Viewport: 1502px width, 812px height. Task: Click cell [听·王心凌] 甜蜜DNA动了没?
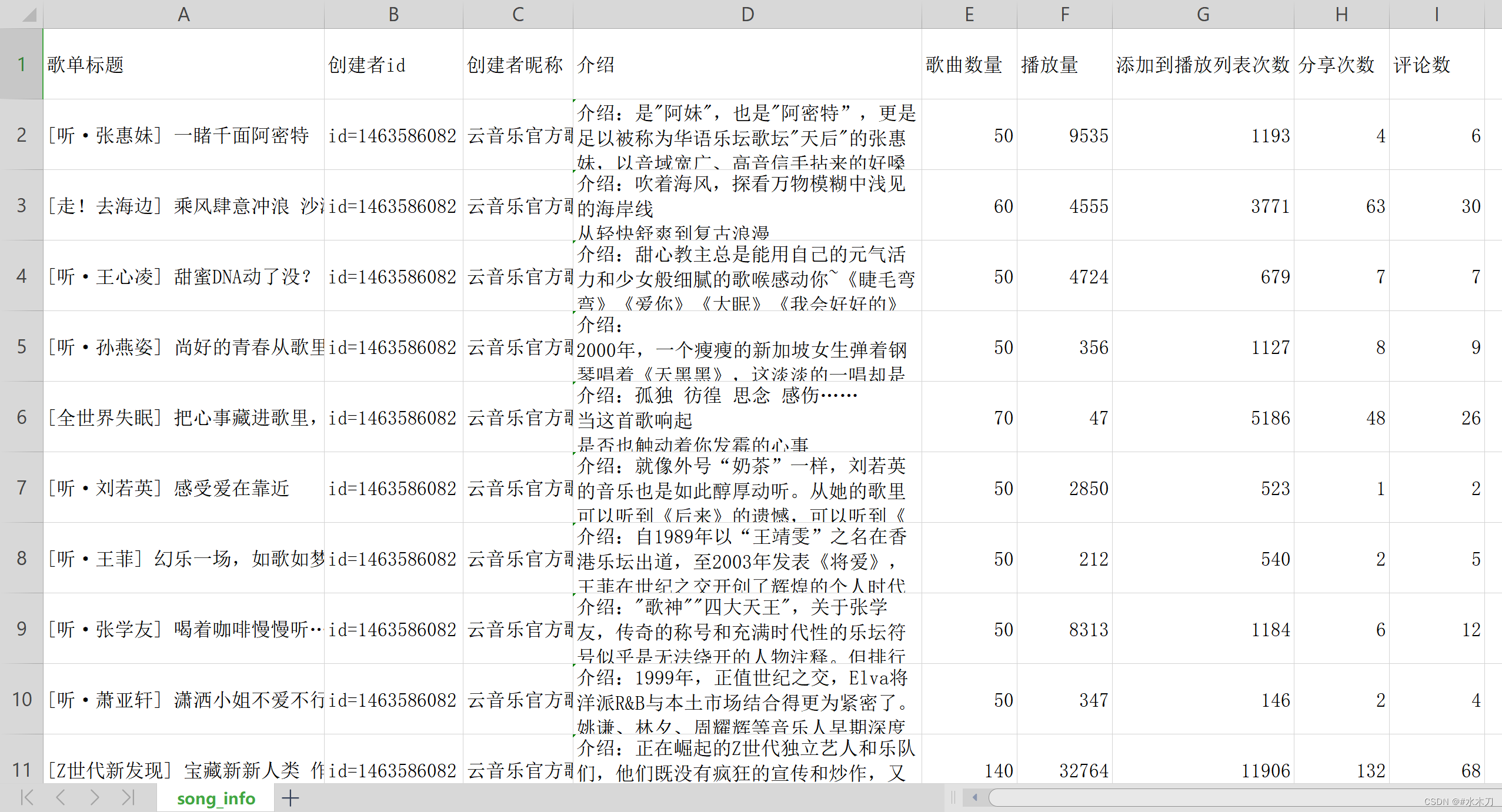coord(183,276)
